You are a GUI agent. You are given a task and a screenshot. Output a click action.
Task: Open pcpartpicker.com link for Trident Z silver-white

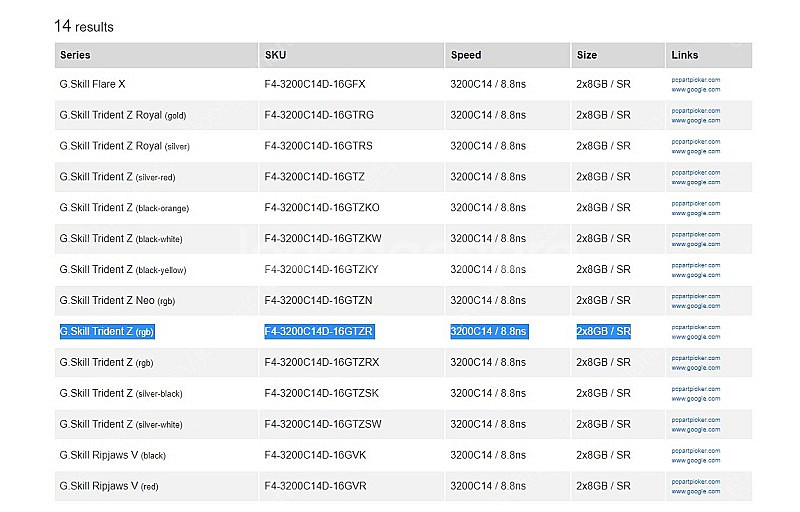click(695, 420)
